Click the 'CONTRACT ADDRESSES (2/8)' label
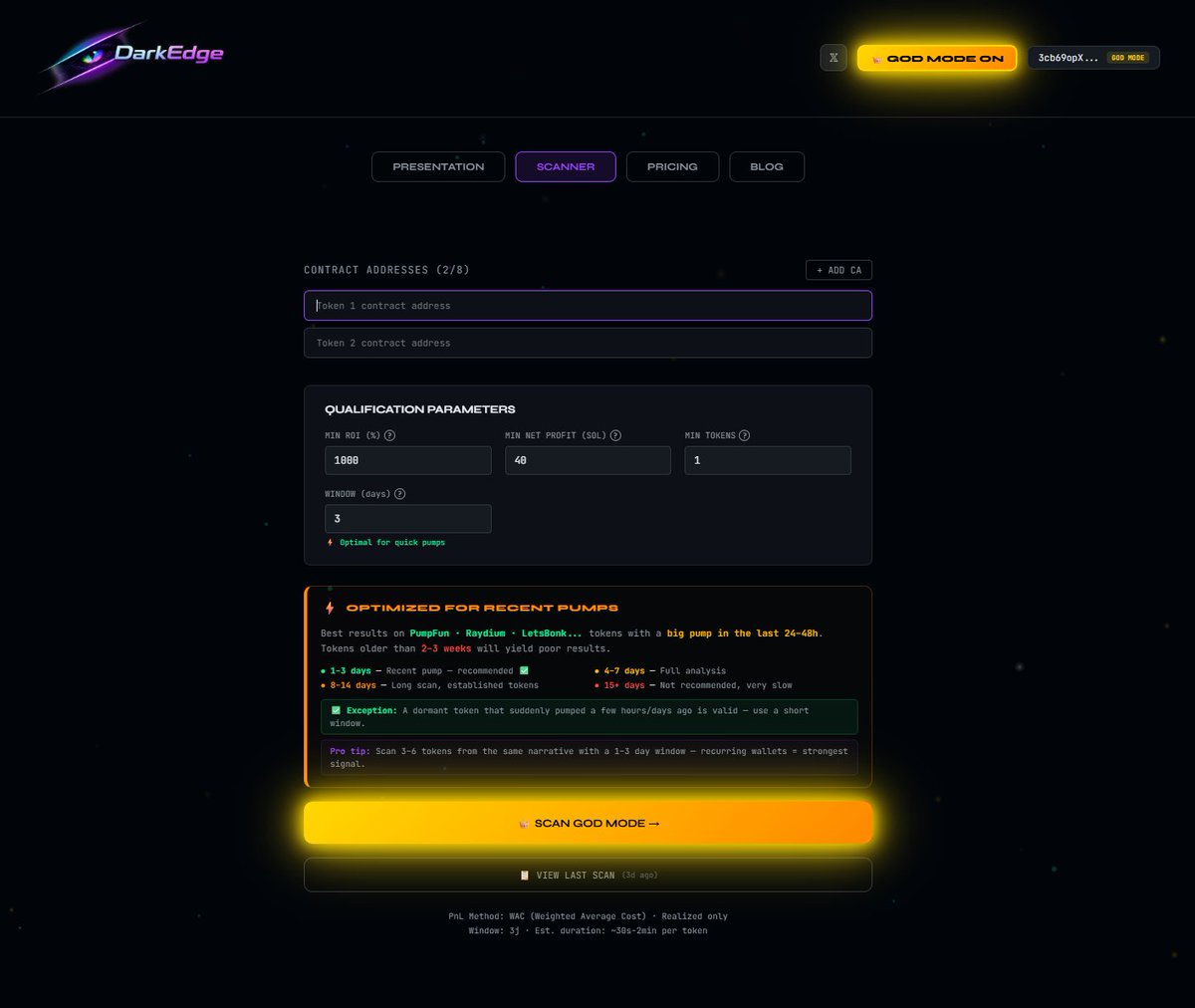Viewport: 1195px width, 1008px height. point(386,270)
